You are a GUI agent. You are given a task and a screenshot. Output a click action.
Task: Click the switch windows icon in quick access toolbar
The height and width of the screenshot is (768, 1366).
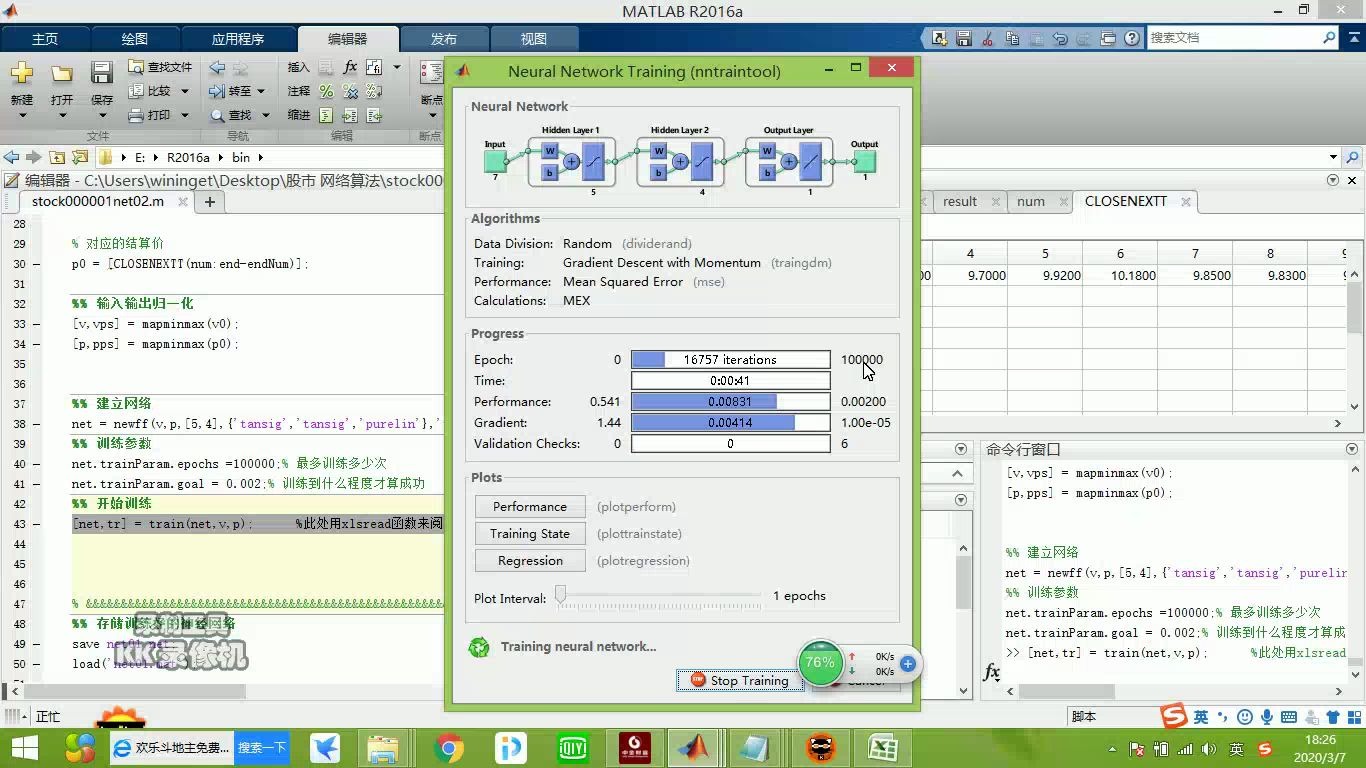pyautogui.click(x=1108, y=38)
